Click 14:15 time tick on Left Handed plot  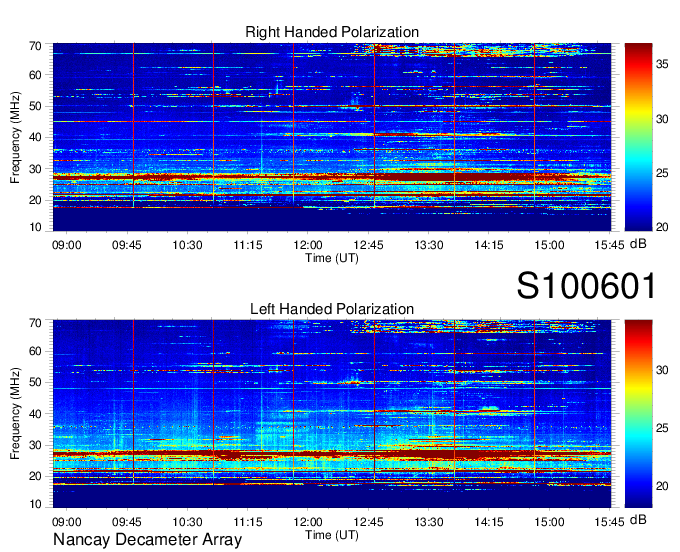[x=489, y=522]
